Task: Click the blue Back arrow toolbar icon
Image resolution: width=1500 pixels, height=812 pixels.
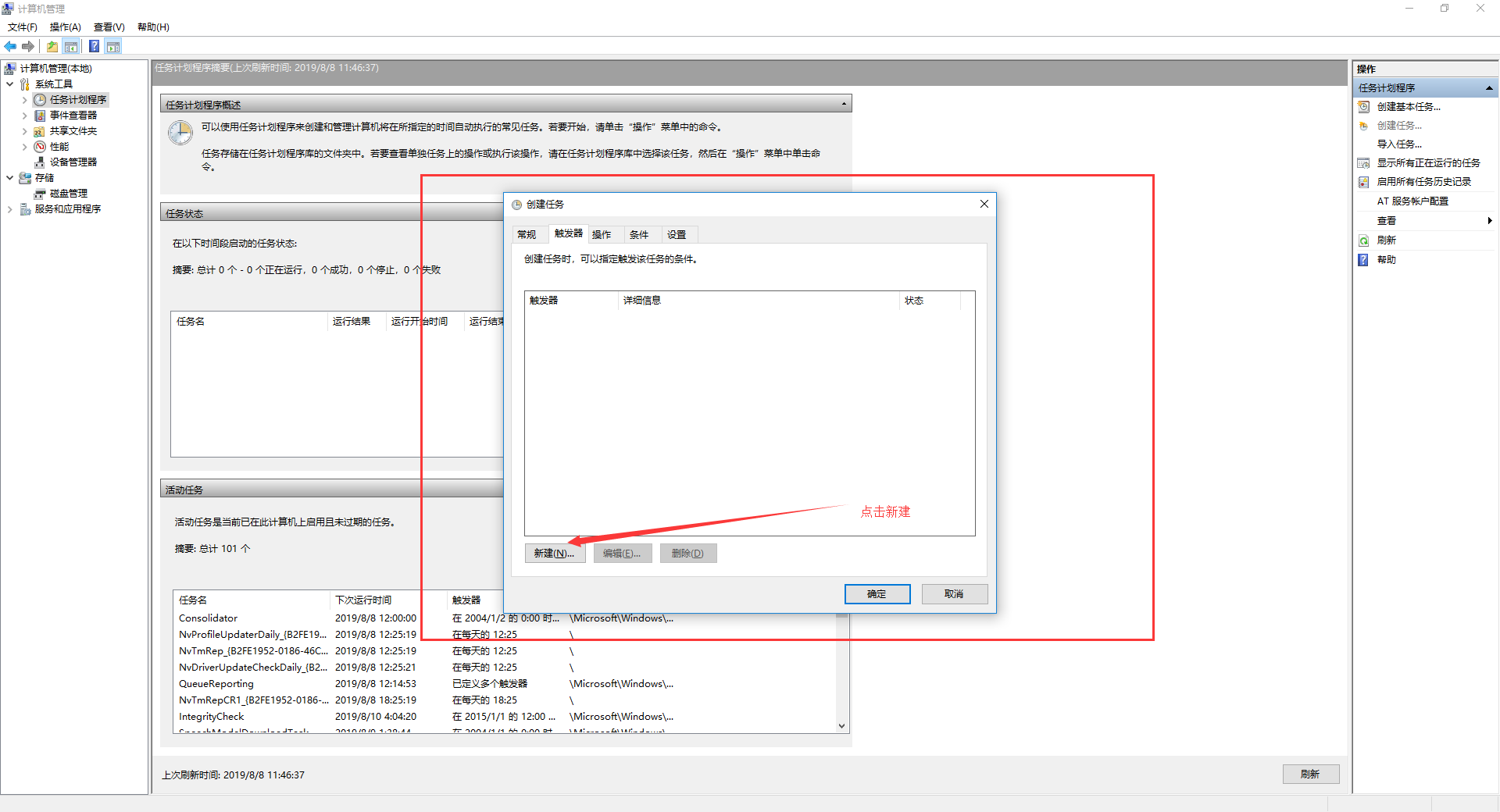Action: click(x=10, y=46)
